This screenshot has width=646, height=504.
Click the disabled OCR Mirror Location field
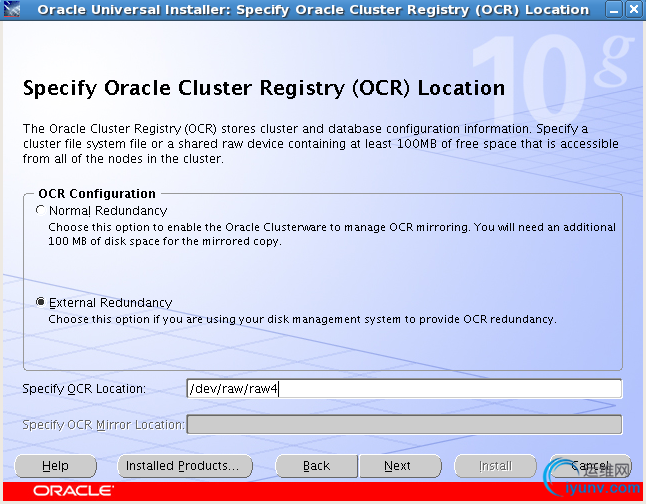coord(404,424)
